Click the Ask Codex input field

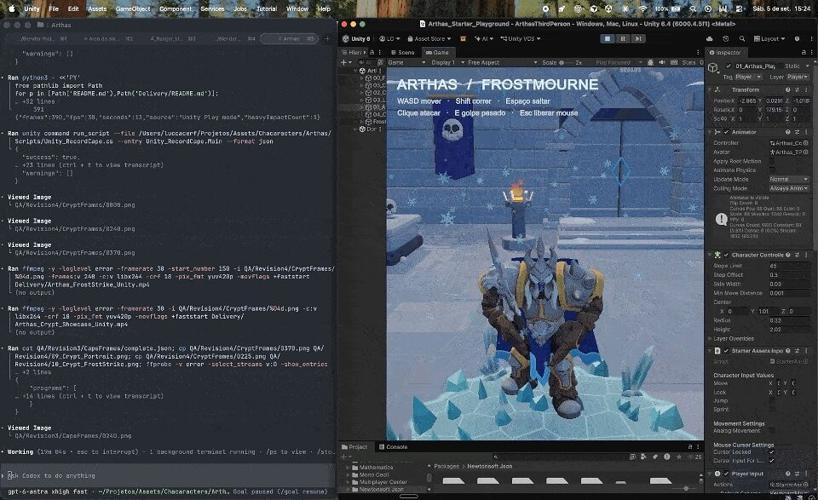click(168, 475)
